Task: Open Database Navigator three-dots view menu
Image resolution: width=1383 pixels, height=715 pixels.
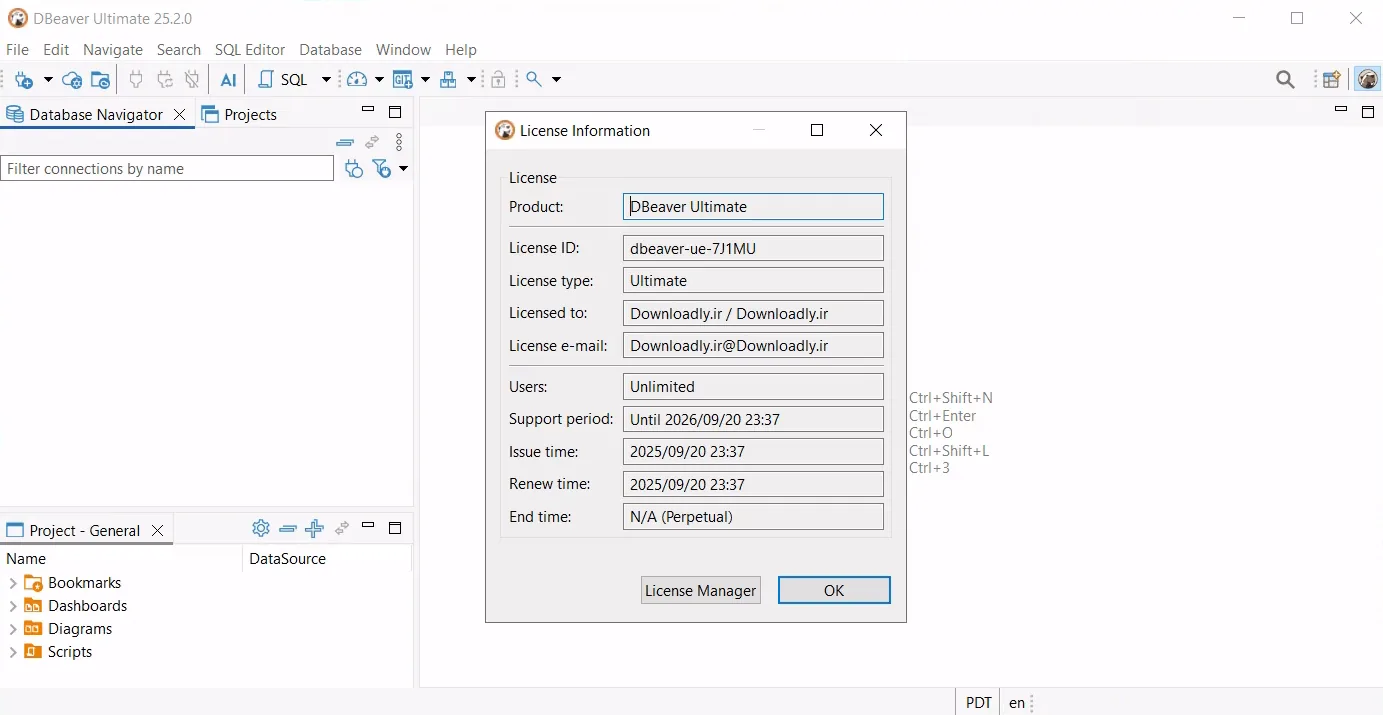Action: tap(399, 142)
